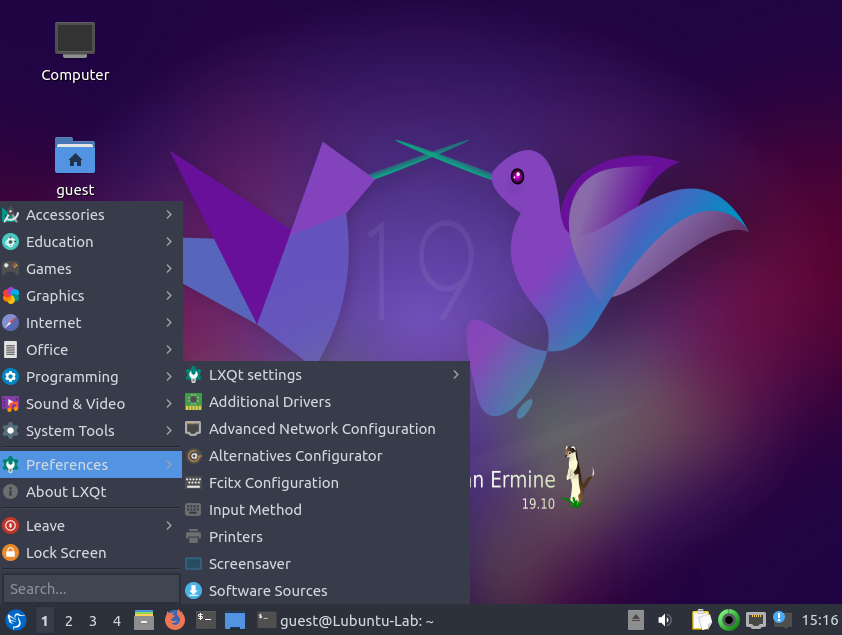
Task: Switch to virtual desktop 4
Action: click(117, 621)
